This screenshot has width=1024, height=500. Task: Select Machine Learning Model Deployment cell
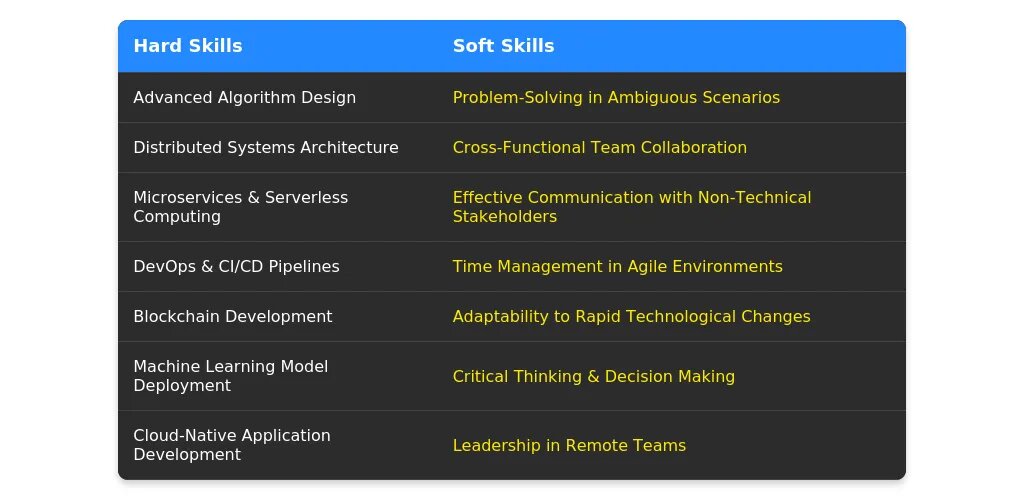coord(230,376)
